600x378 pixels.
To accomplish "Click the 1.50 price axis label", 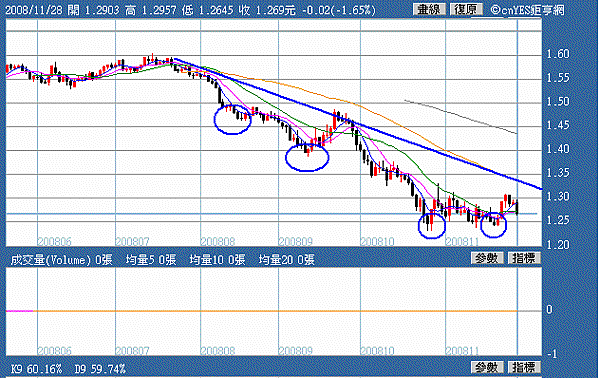I will pyautogui.click(x=558, y=101).
